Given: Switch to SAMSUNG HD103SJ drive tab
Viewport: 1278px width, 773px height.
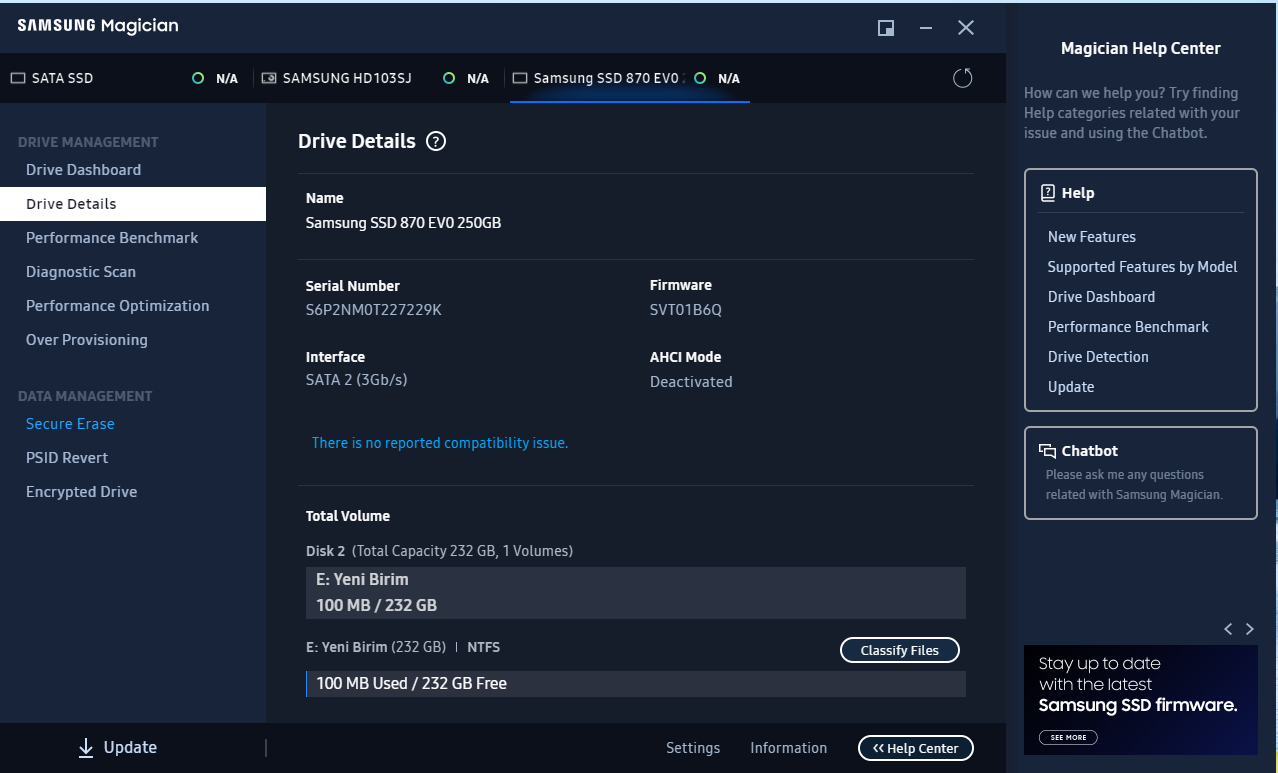Looking at the screenshot, I should click(x=376, y=78).
